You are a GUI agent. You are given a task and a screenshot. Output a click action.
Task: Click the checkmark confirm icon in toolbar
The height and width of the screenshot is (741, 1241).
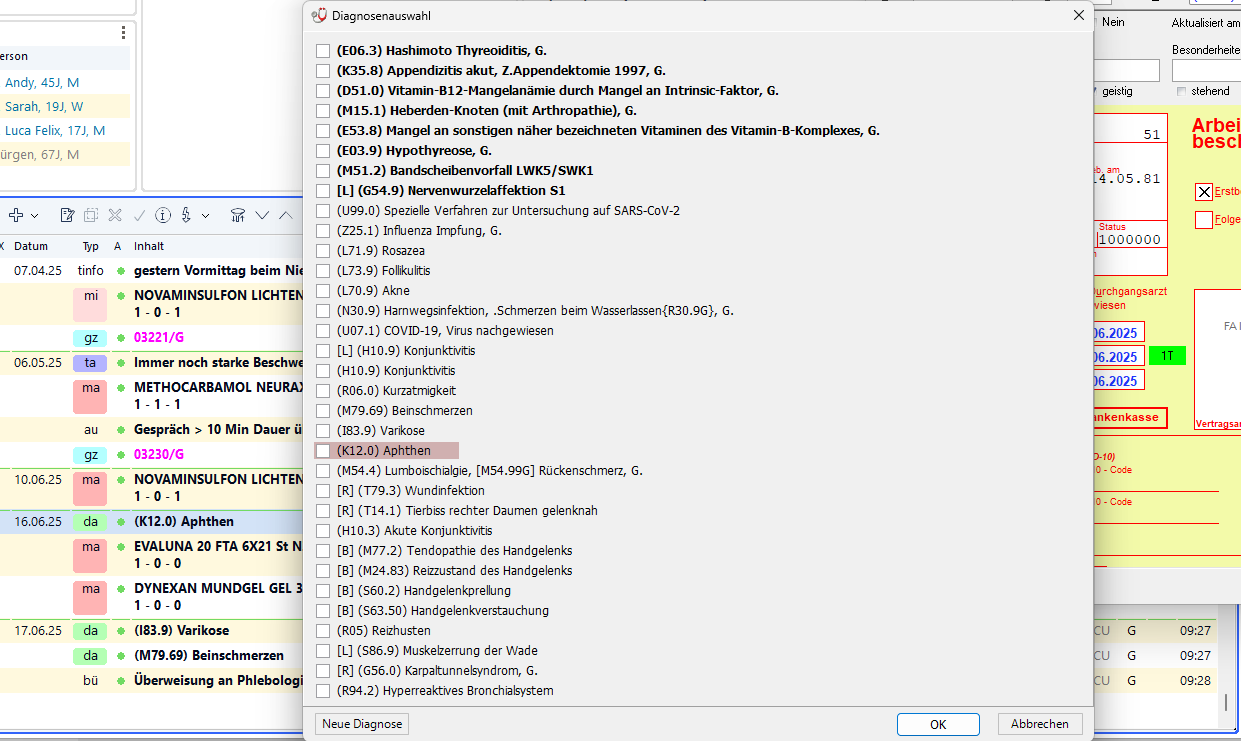[x=139, y=215]
